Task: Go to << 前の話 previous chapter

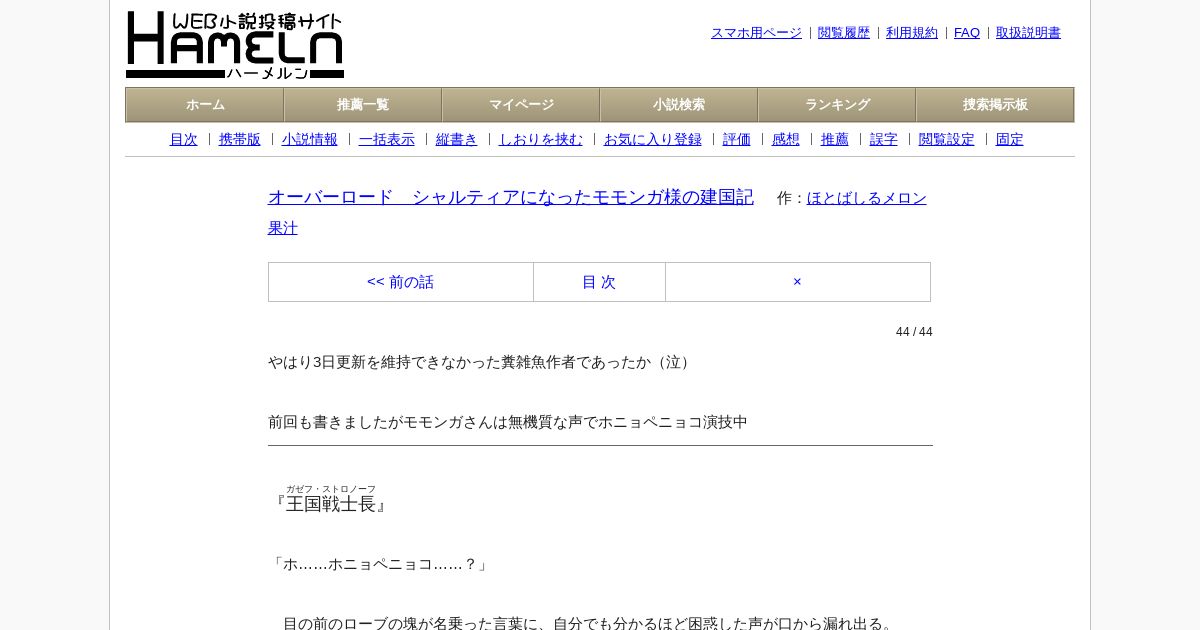Action: [401, 282]
